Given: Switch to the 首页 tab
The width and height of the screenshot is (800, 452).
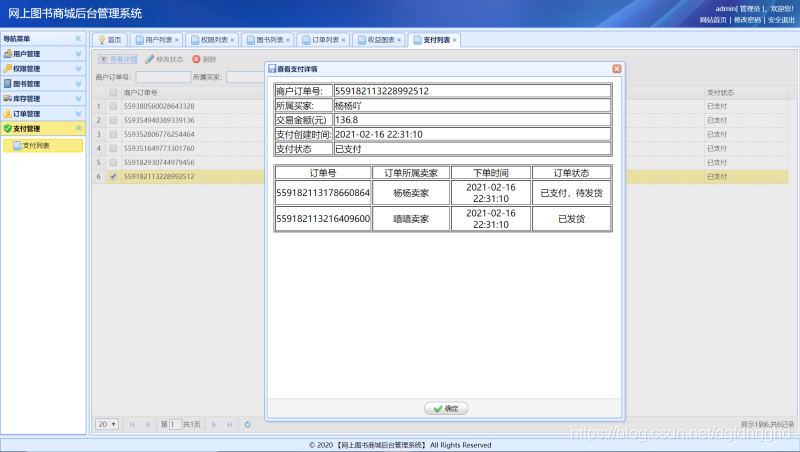Looking at the screenshot, I should 110,40.
